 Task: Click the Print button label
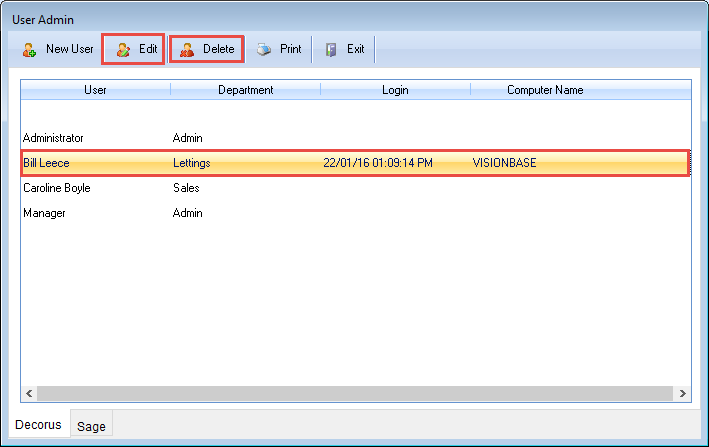point(290,49)
